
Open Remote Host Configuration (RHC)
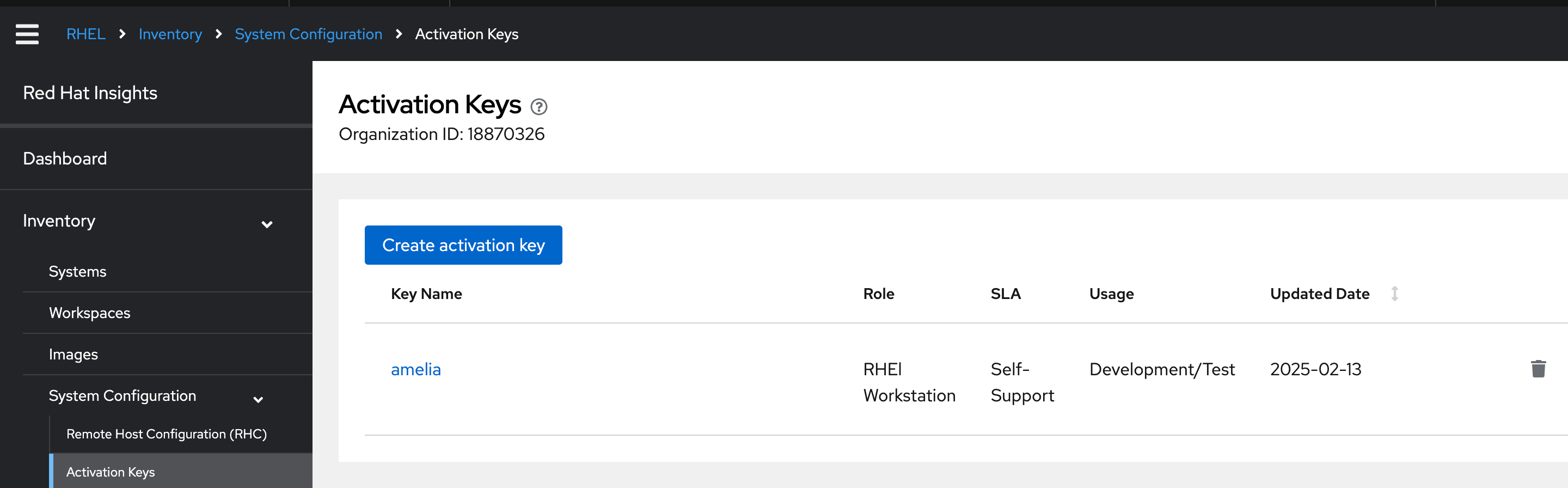[167, 434]
